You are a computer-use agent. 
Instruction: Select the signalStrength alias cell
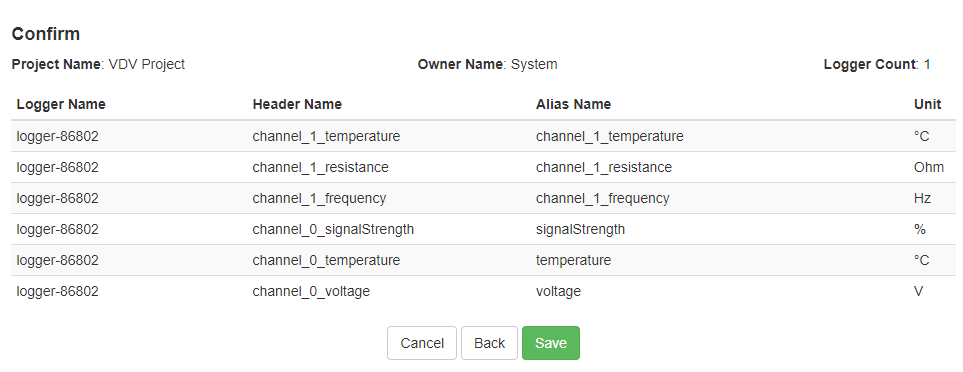[x=580, y=229]
